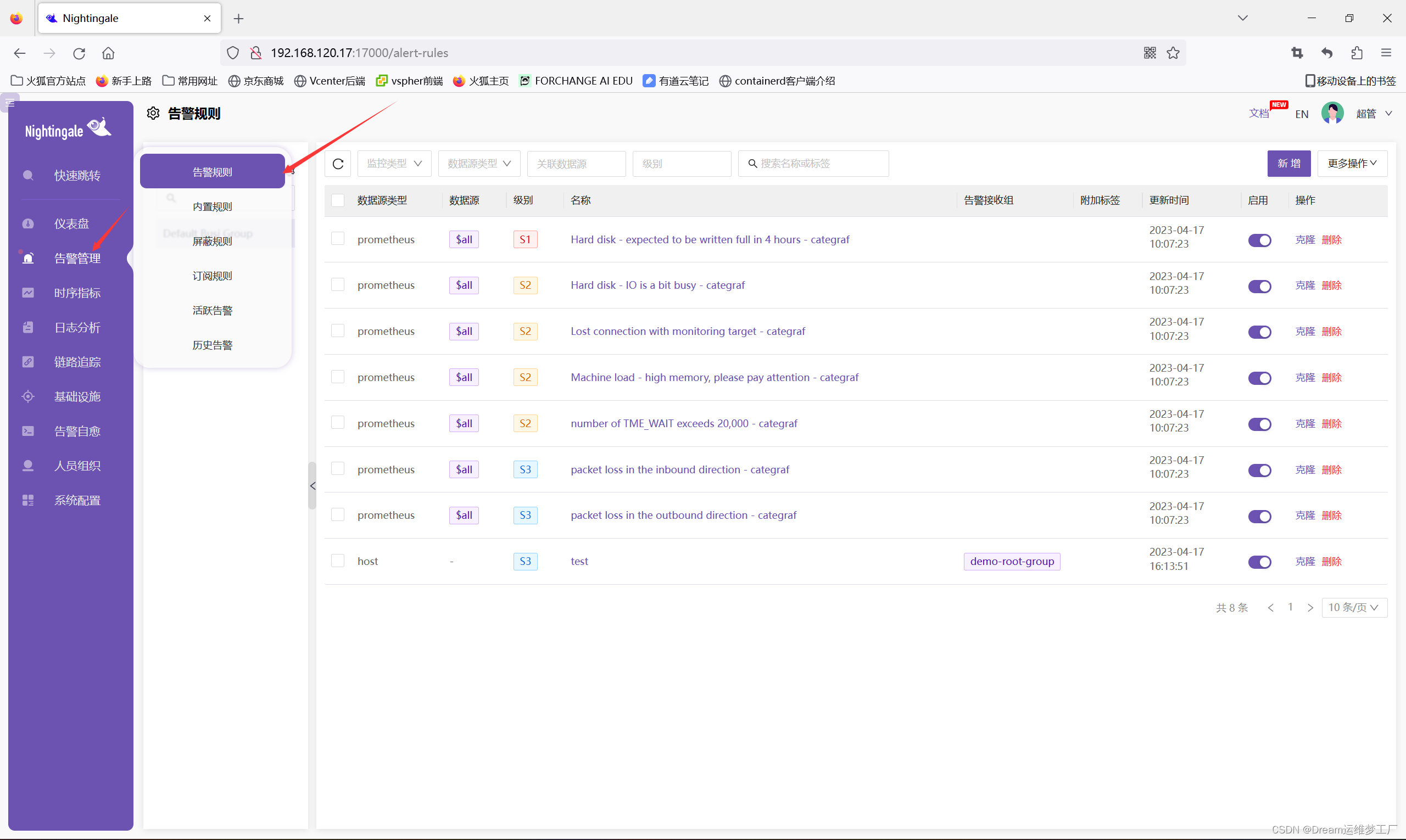
Task: Open 屏蔽规则 submenu item
Action: pyautogui.click(x=213, y=241)
